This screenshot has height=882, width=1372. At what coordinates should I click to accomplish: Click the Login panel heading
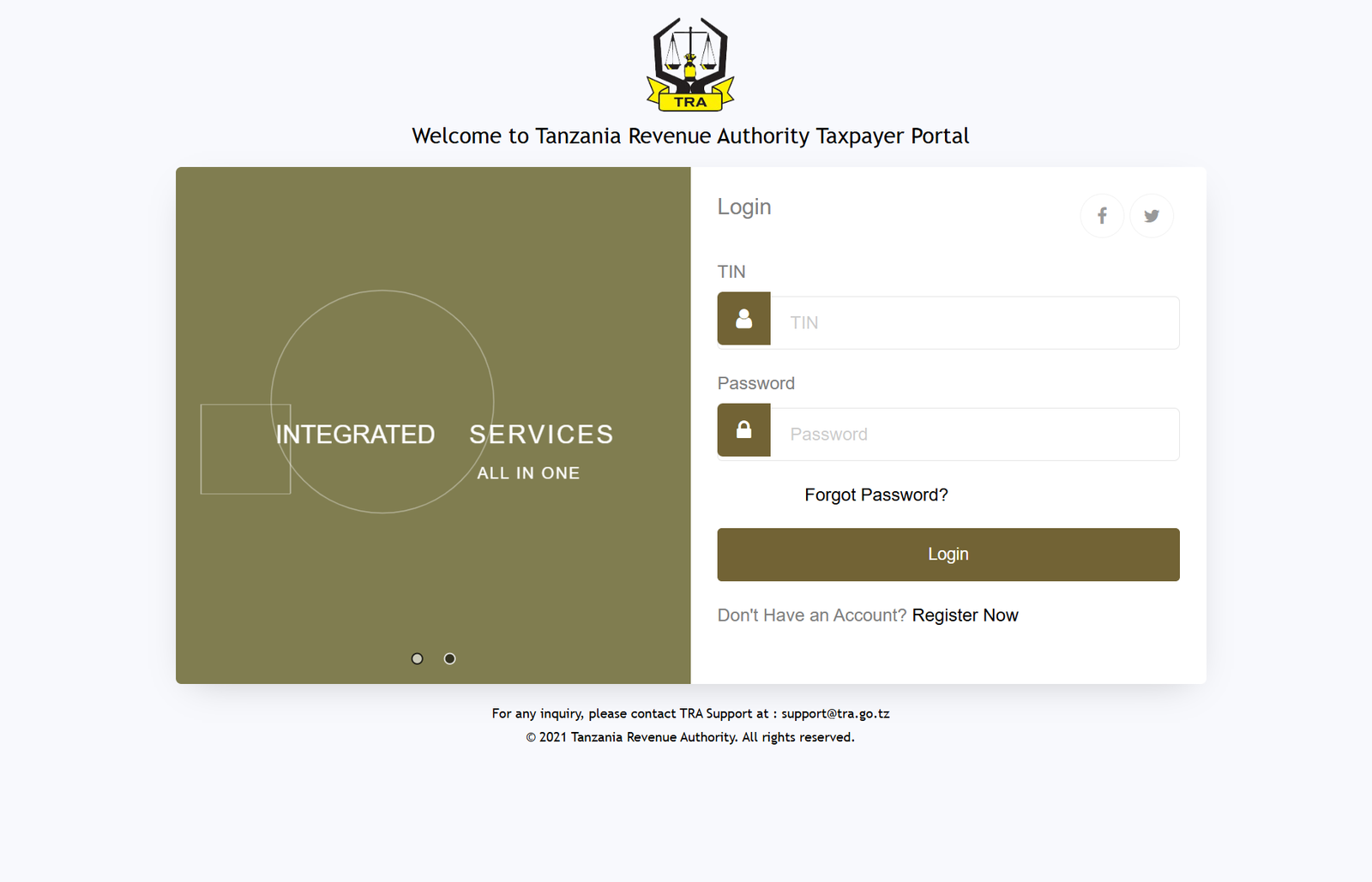[x=744, y=207]
